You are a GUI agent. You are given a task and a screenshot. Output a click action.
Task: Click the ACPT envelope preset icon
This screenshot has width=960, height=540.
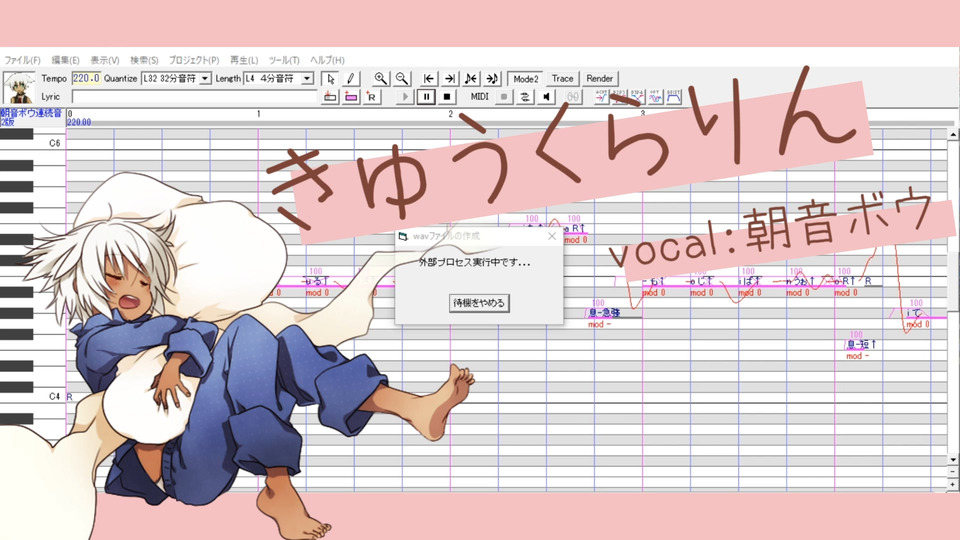point(601,97)
